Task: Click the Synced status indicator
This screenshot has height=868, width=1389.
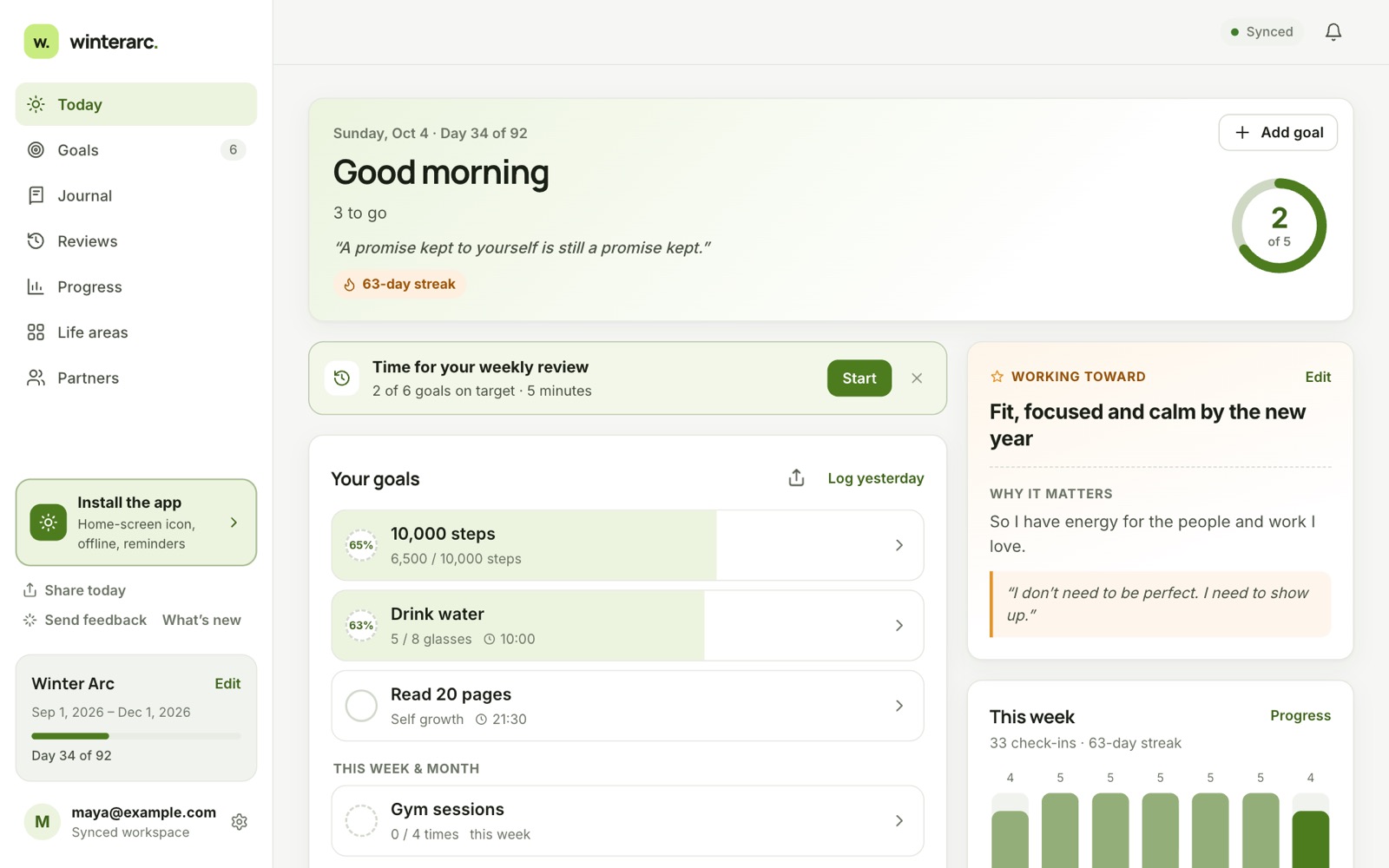Action: point(1261,32)
